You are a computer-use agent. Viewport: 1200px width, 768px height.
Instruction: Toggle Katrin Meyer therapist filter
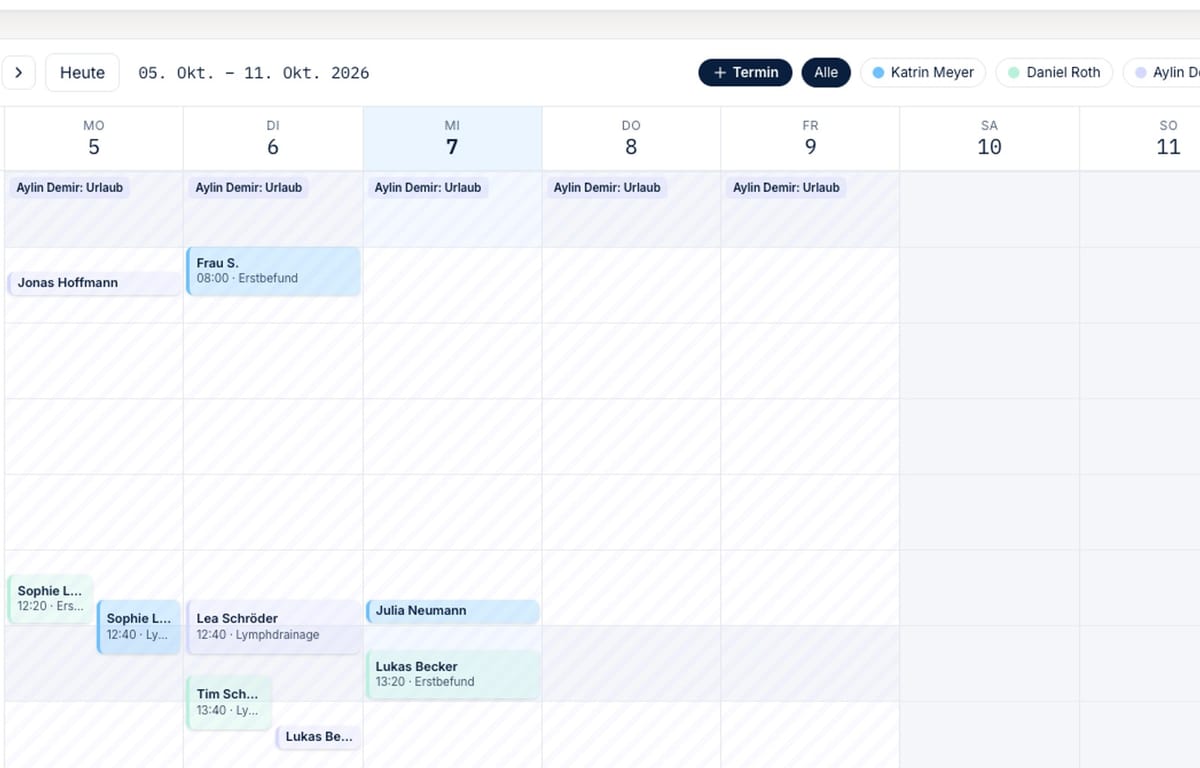923,72
